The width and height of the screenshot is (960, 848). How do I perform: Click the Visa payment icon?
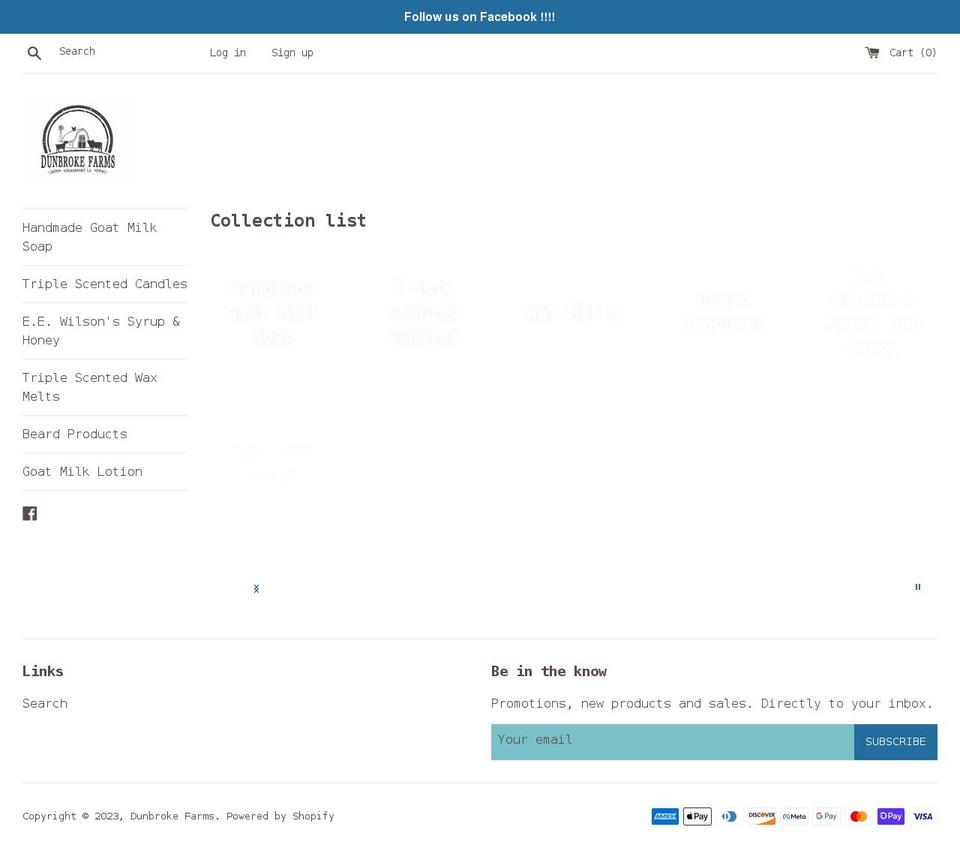pyautogui.click(x=922, y=816)
